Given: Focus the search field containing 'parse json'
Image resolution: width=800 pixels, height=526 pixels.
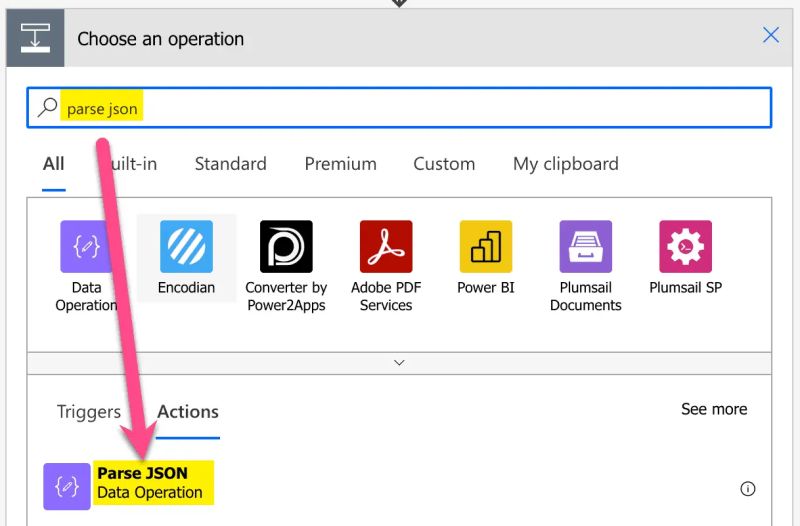Looking at the screenshot, I should pyautogui.click(x=399, y=108).
